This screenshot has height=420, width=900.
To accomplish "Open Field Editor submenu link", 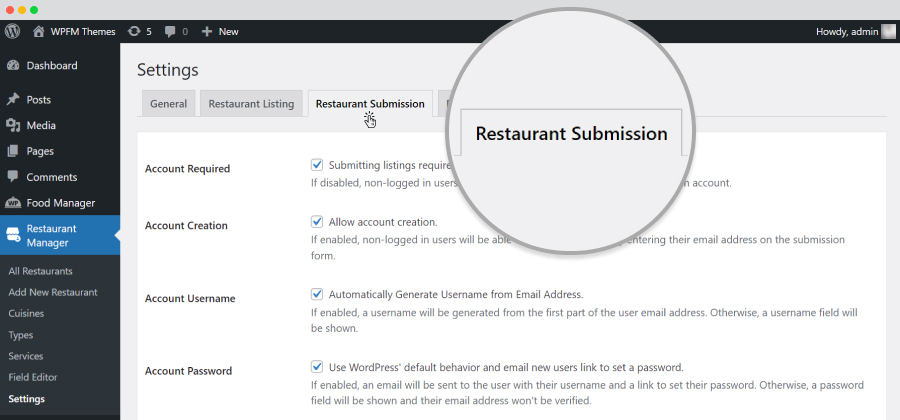I will point(33,378).
